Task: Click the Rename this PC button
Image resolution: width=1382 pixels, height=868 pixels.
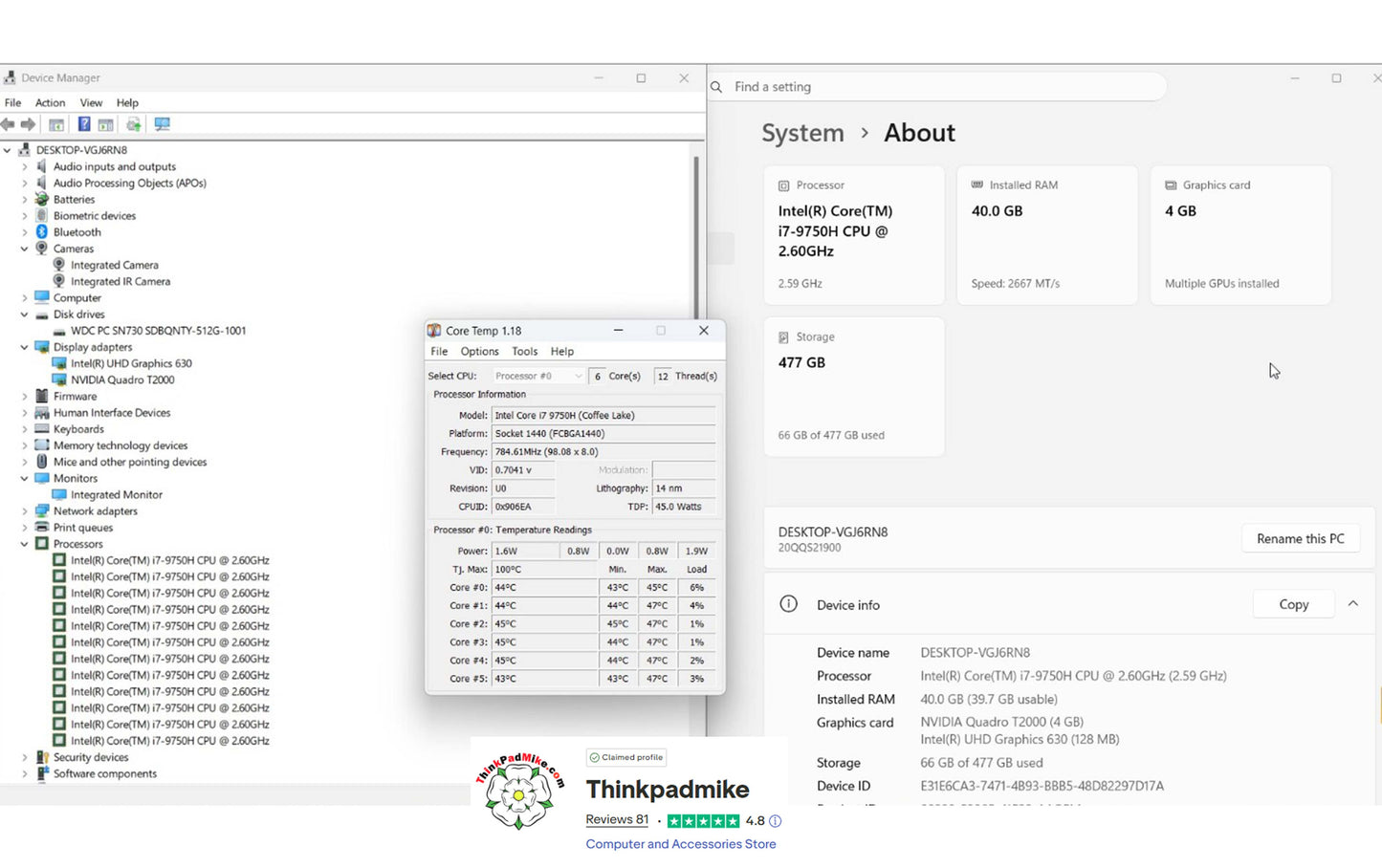Action: tap(1300, 539)
